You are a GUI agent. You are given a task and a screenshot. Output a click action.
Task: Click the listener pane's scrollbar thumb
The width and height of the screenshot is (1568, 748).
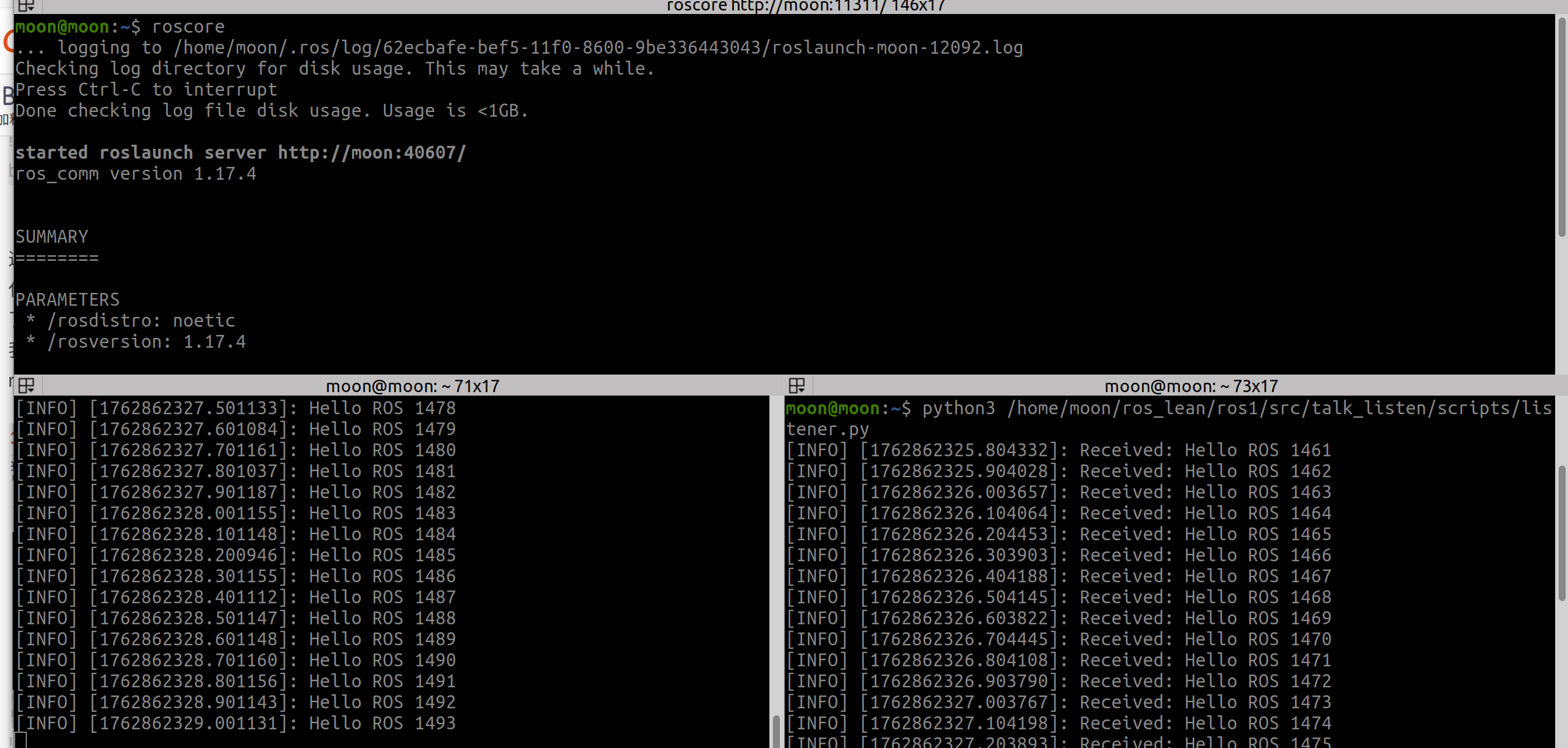pyautogui.click(x=1562, y=533)
